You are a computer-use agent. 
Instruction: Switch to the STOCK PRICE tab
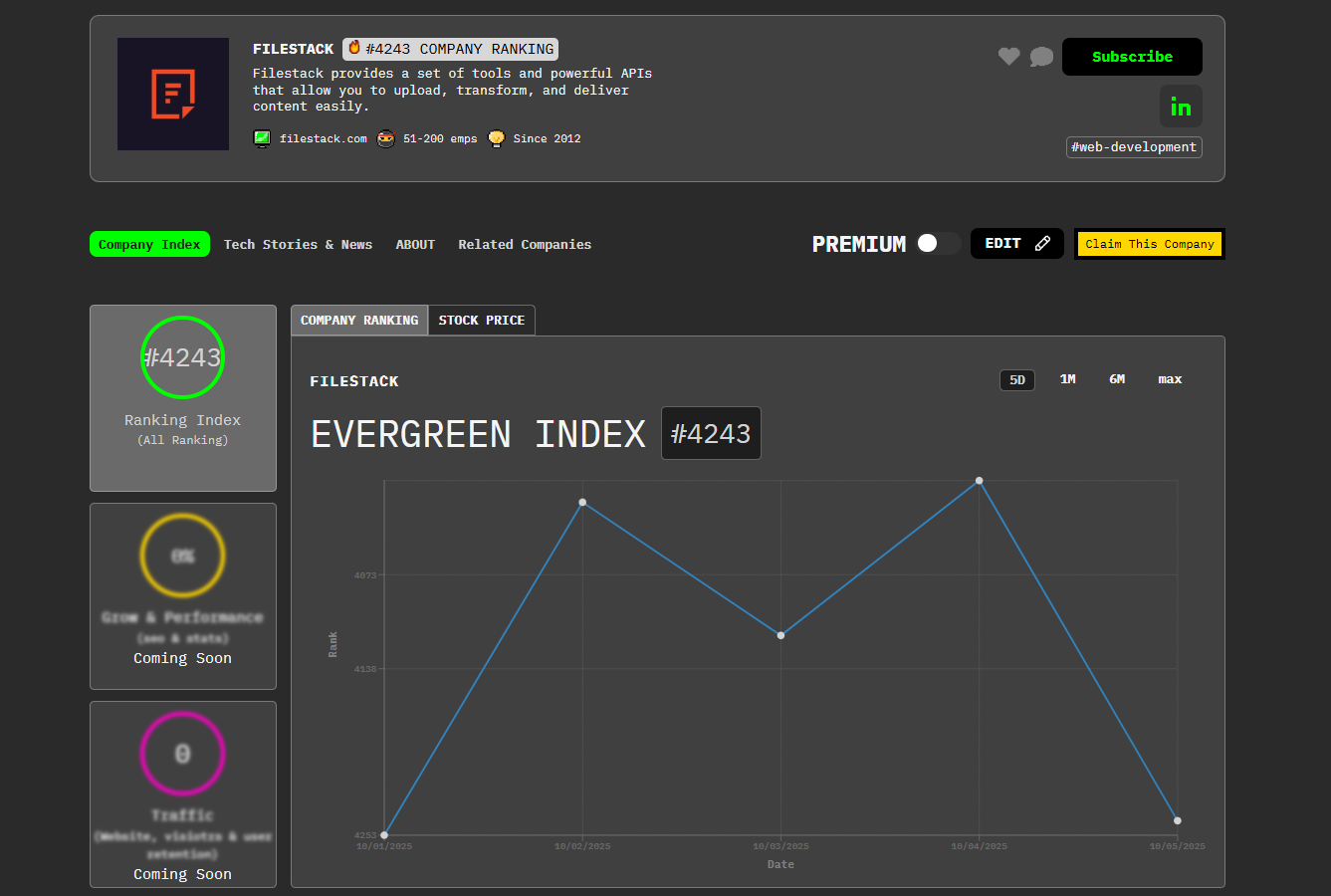481,321
